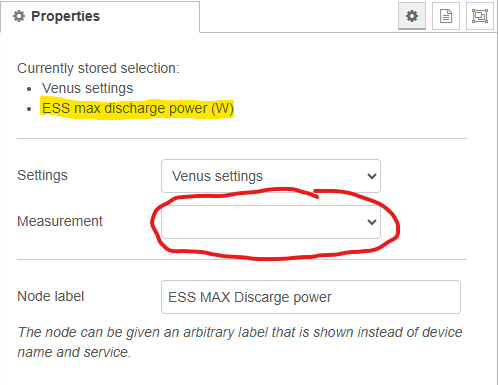This screenshot has height=385, width=498.
Task: Click the Currently stored selection heading
Action: click(x=98, y=68)
